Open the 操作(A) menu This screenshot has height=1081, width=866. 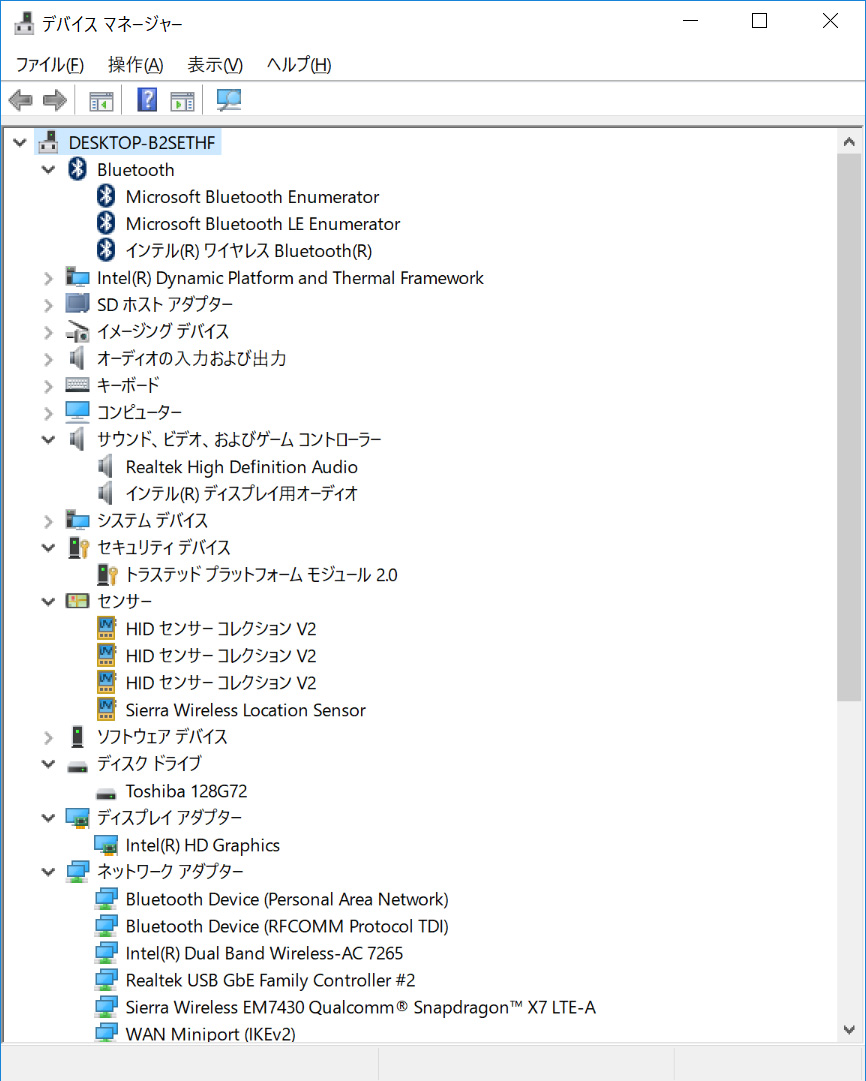click(136, 64)
